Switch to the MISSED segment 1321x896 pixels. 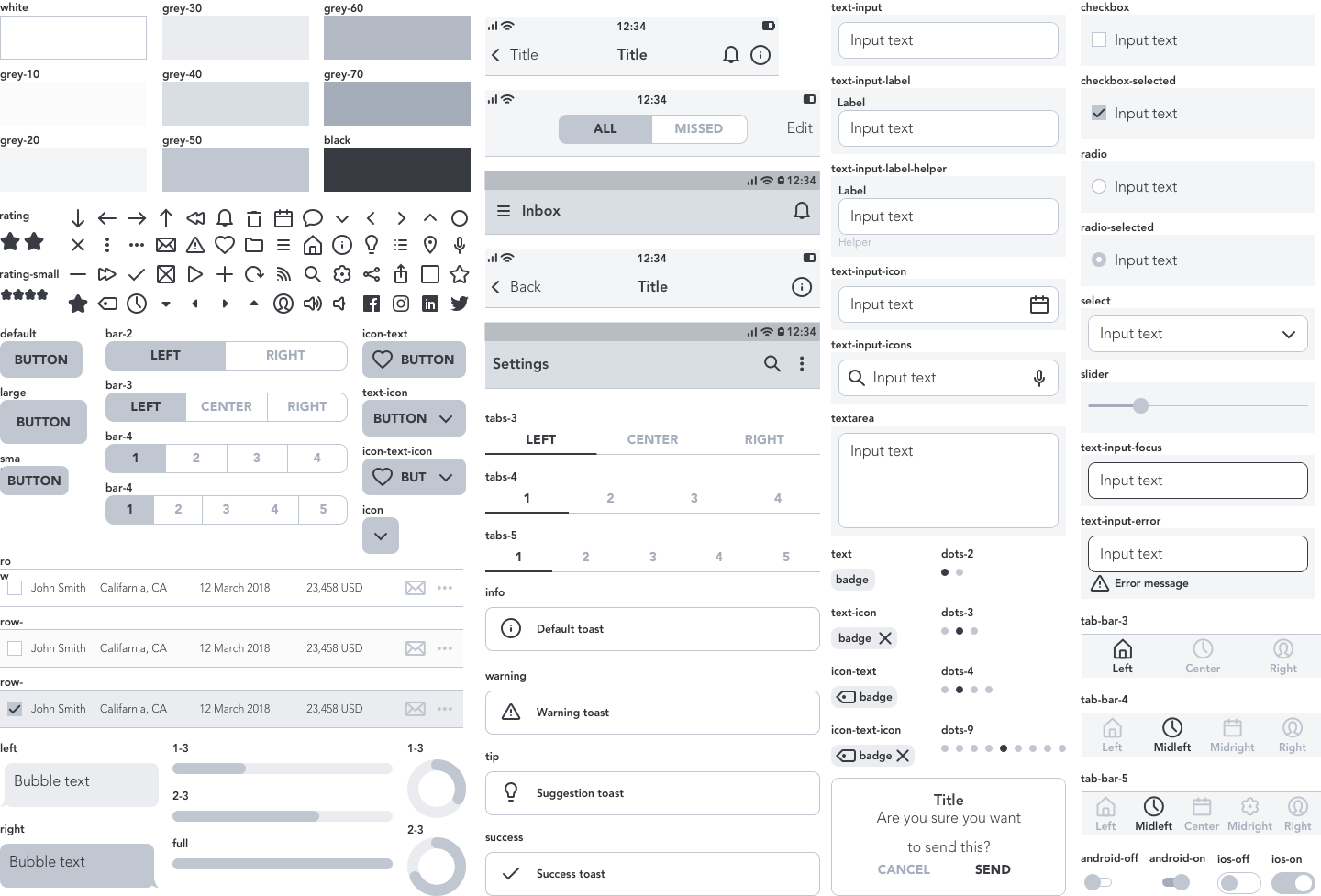point(699,129)
